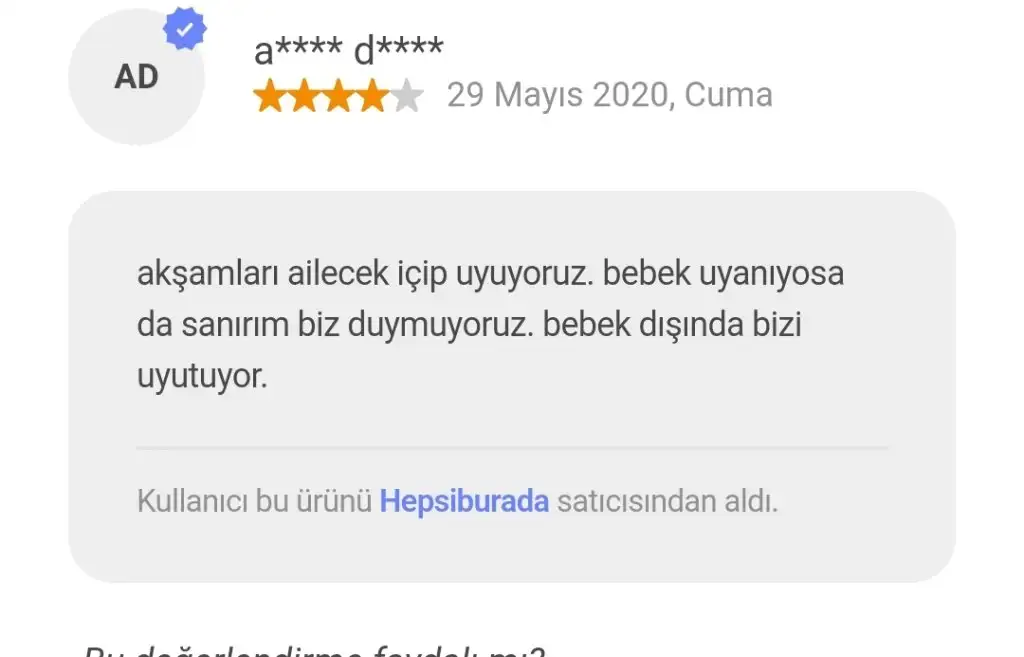This screenshot has width=1024, height=657.
Task: Select the third orange rating star
Action: [338, 96]
